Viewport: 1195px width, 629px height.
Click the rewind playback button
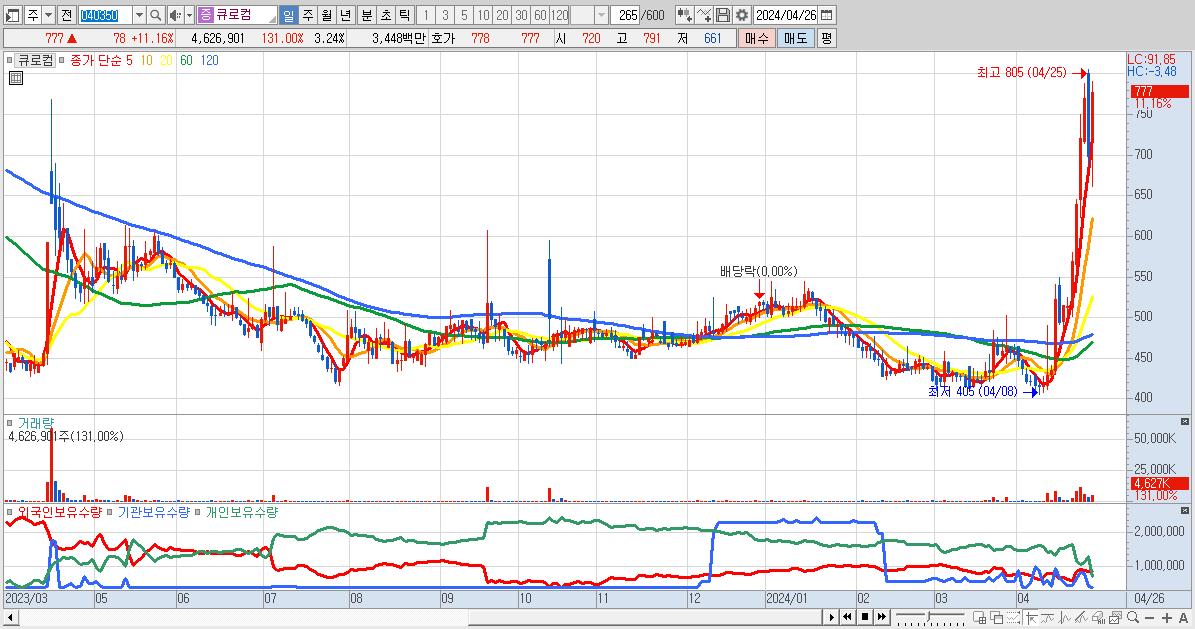tap(847, 617)
